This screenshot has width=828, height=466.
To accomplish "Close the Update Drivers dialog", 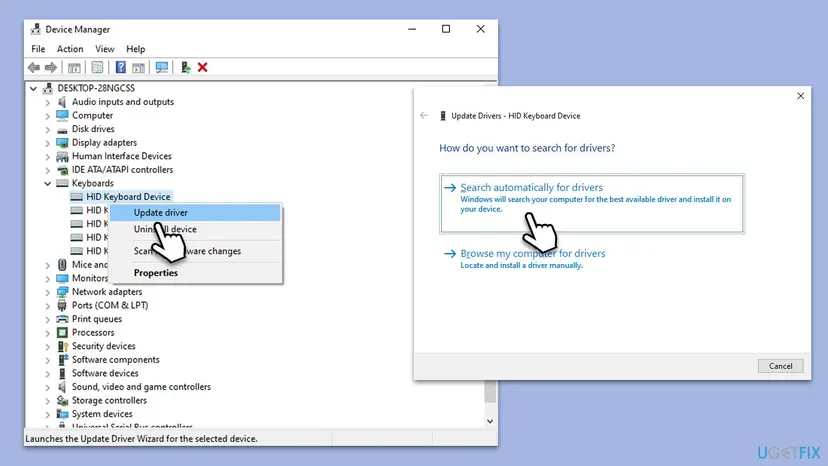I will click(x=801, y=96).
